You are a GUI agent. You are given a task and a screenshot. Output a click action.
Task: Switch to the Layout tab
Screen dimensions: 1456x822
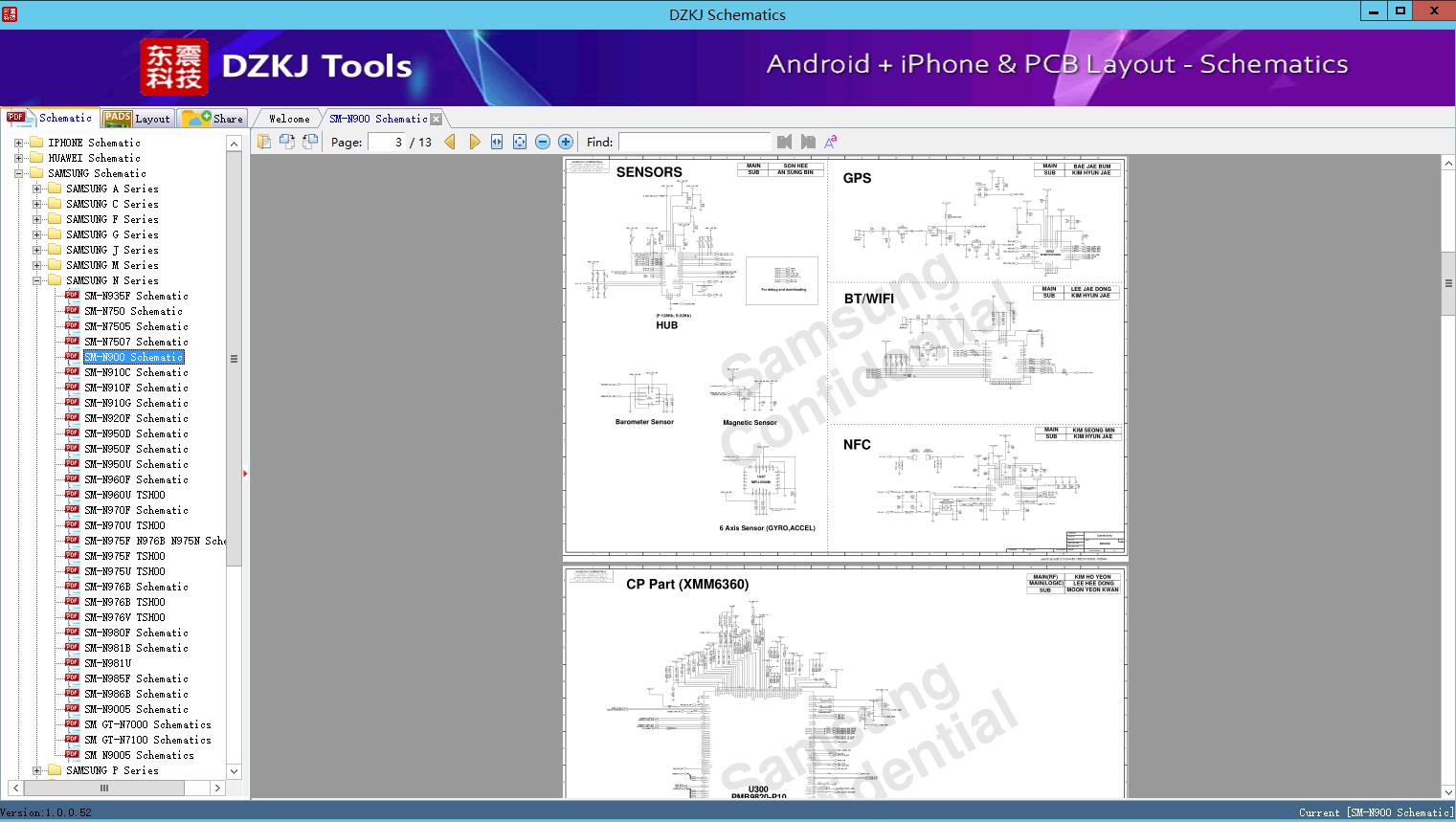click(x=137, y=119)
